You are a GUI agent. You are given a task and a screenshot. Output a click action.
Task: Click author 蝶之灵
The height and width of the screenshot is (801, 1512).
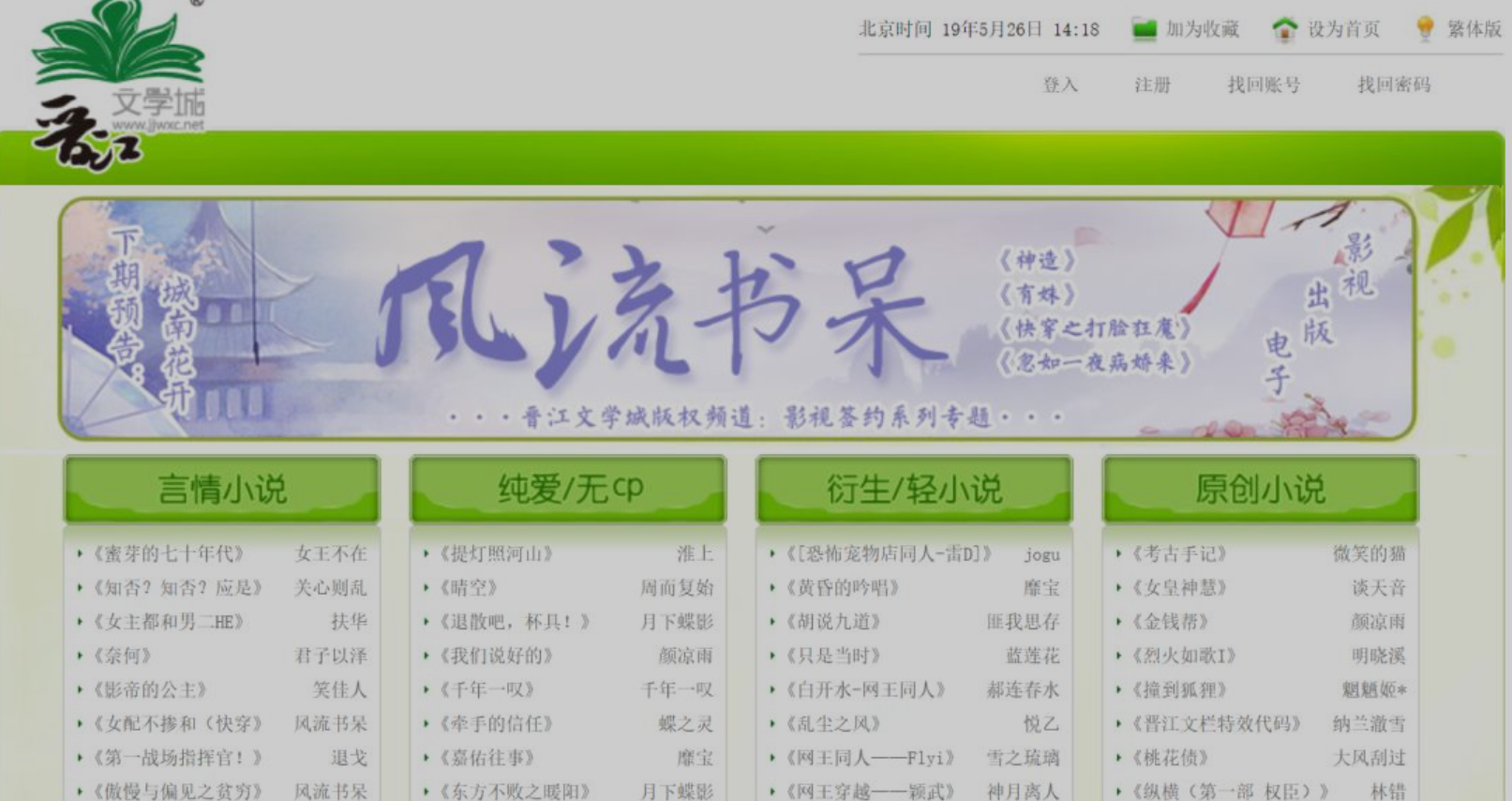pyautogui.click(x=685, y=724)
